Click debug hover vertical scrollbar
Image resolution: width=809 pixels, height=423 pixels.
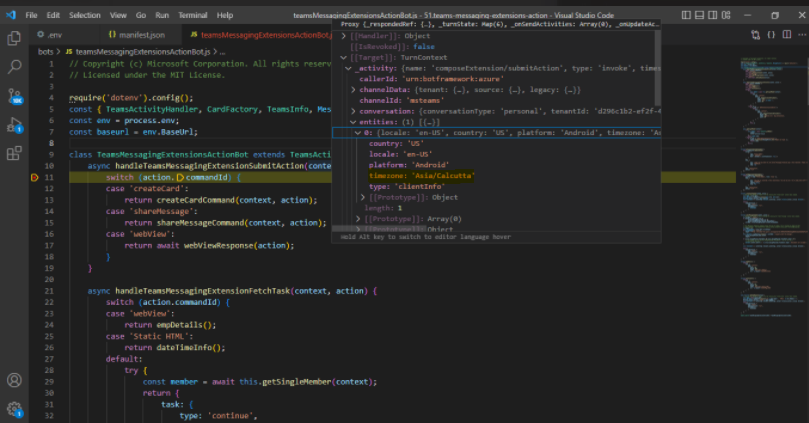coord(657,68)
